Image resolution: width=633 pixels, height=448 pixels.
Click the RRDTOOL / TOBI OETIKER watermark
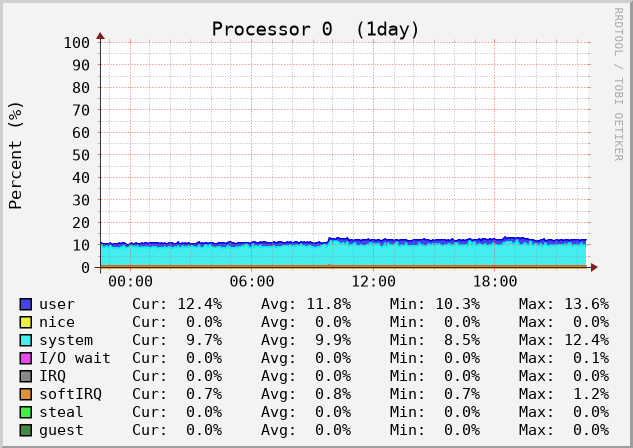click(x=618, y=84)
